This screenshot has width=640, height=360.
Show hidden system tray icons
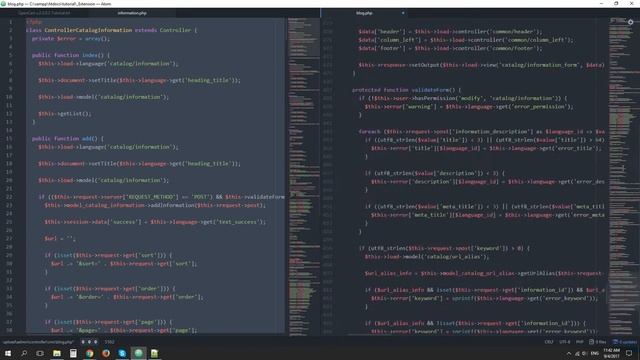(569, 353)
